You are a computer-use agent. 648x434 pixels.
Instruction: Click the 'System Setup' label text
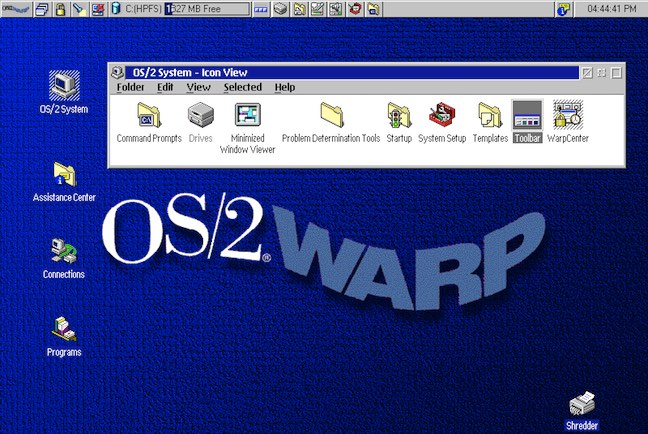[x=442, y=138]
